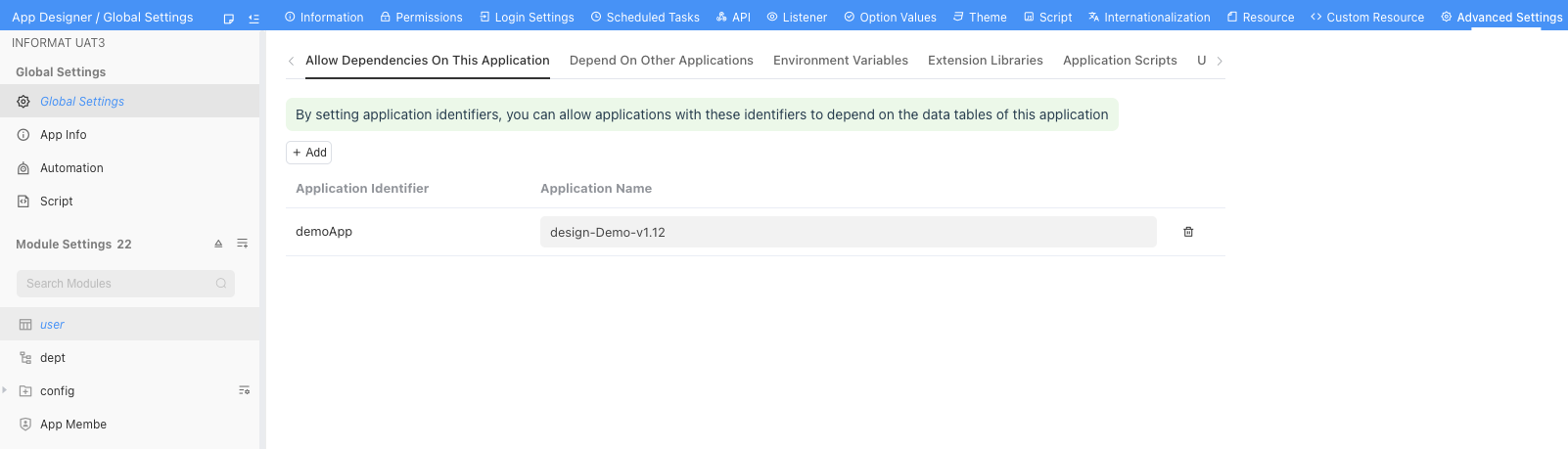Click the Automation robot icon in sidebar
The image size is (1568, 449).
coord(23,168)
